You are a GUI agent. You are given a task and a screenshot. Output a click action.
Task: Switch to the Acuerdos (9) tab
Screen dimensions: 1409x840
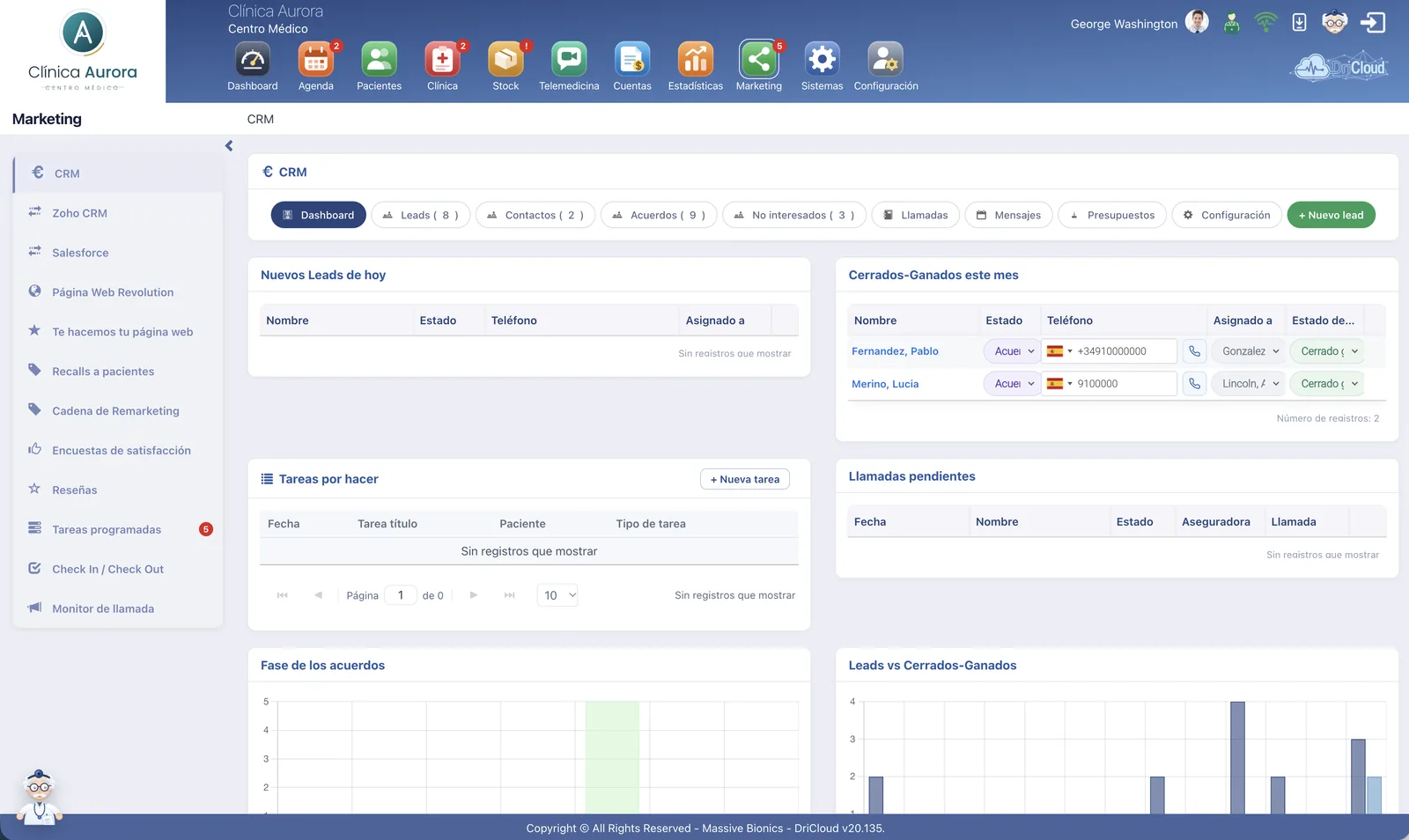(x=659, y=215)
